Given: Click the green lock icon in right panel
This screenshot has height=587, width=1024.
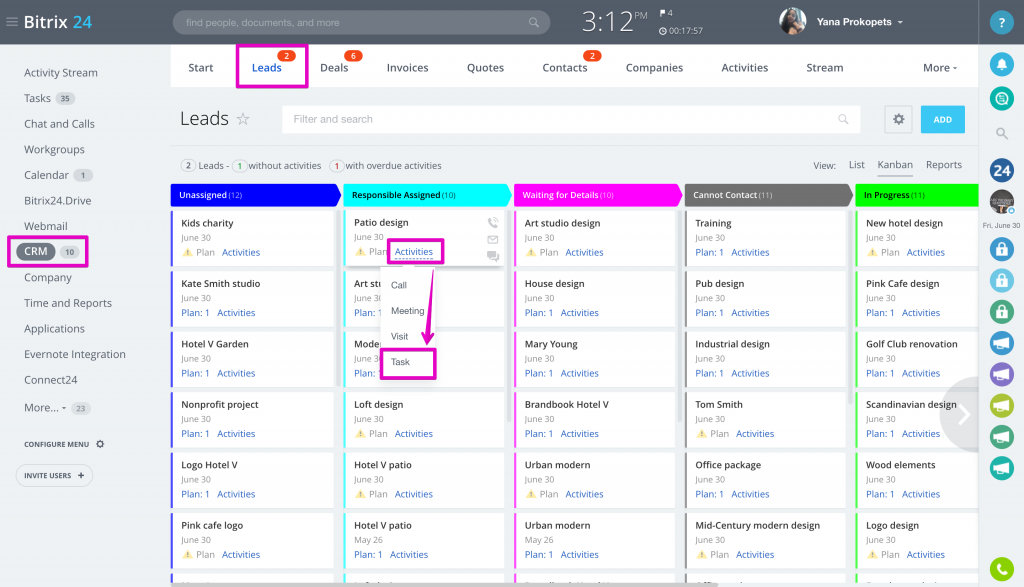Looking at the screenshot, I should click(1001, 311).
